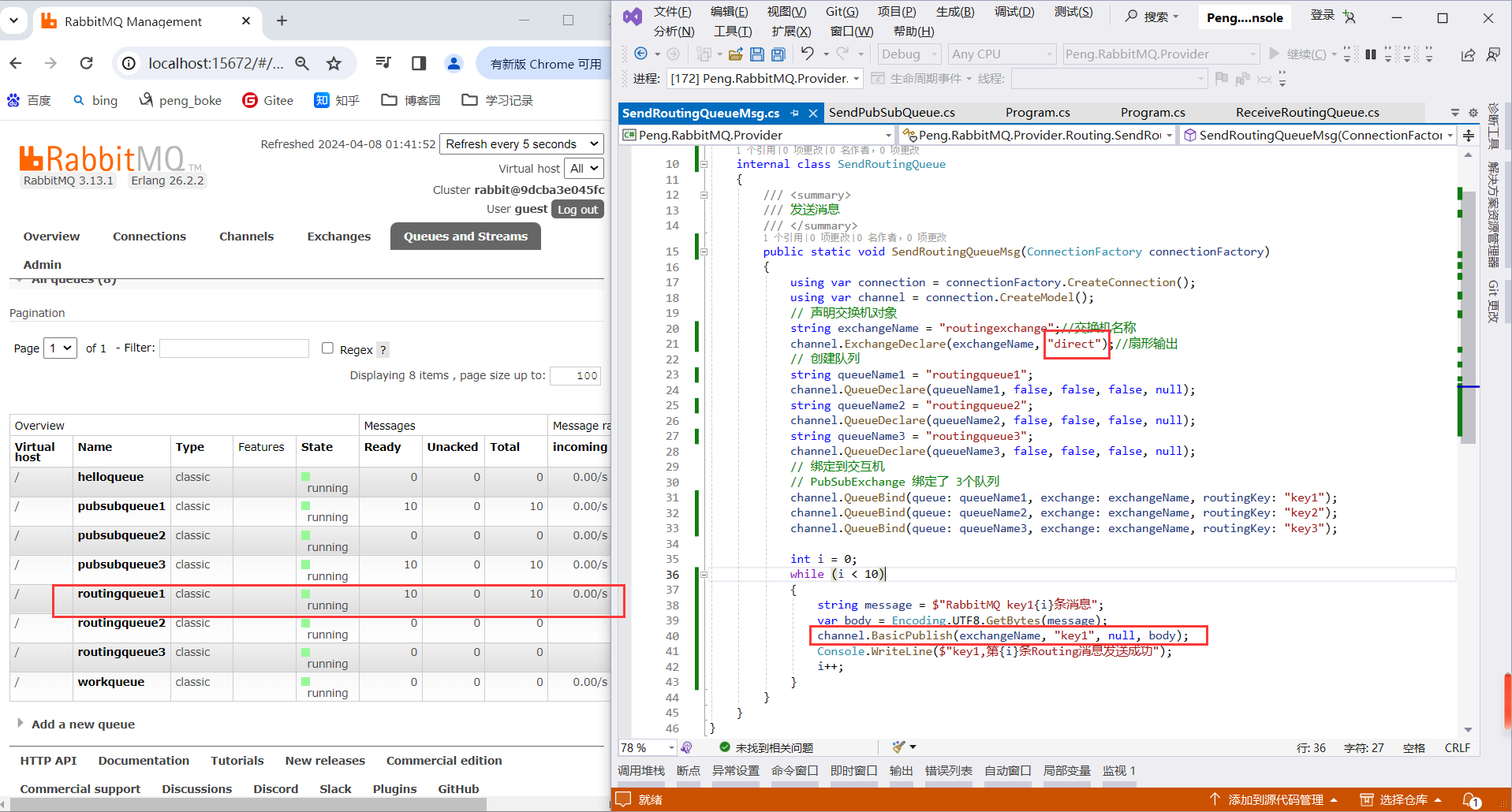This screenshot has width=1512, height=812.
Task: Split the editor window icon
Action: click(x=1469, y=136)
